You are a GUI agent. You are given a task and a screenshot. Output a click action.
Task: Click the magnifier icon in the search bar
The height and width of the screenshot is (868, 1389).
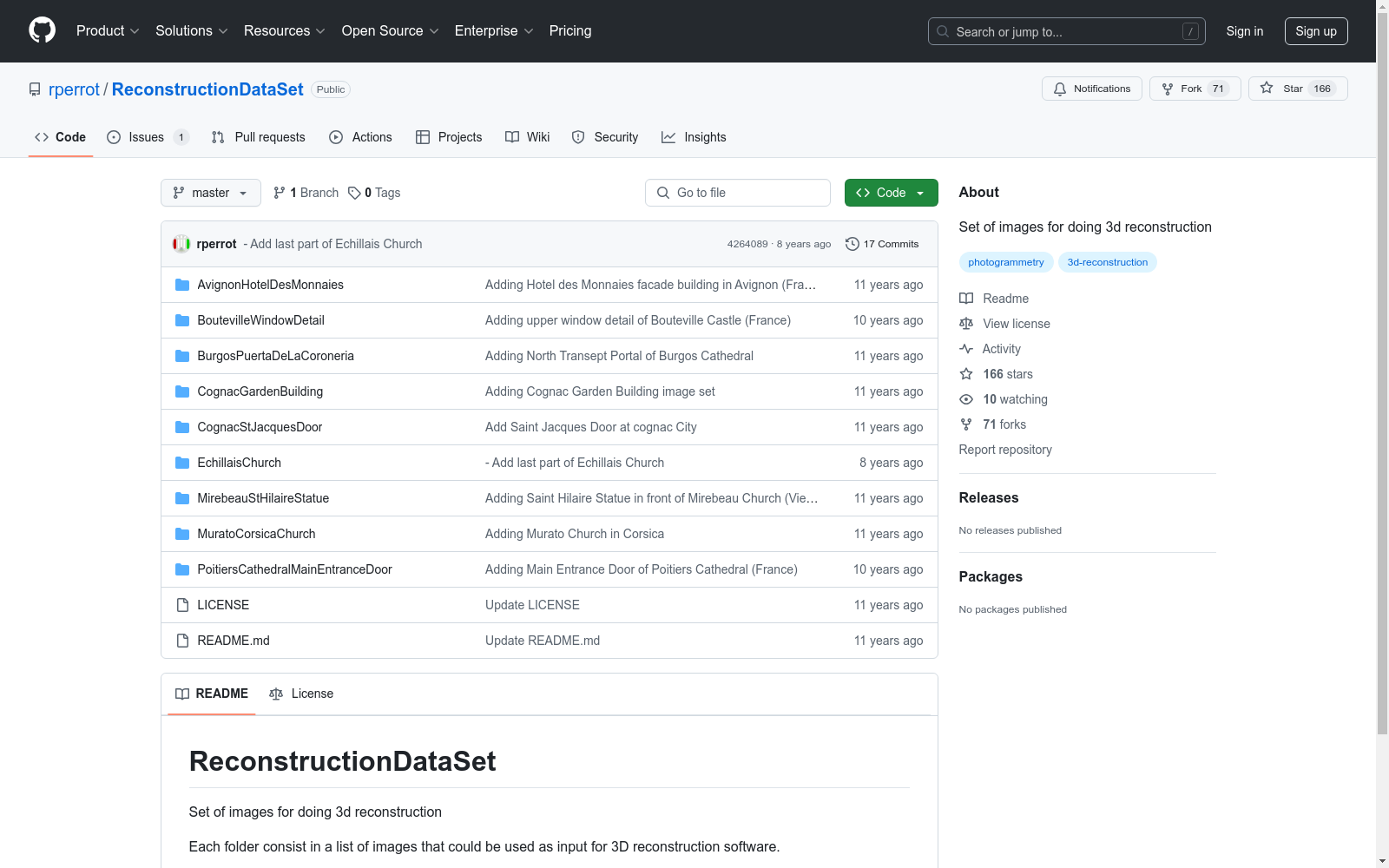(x=943, y=31)
